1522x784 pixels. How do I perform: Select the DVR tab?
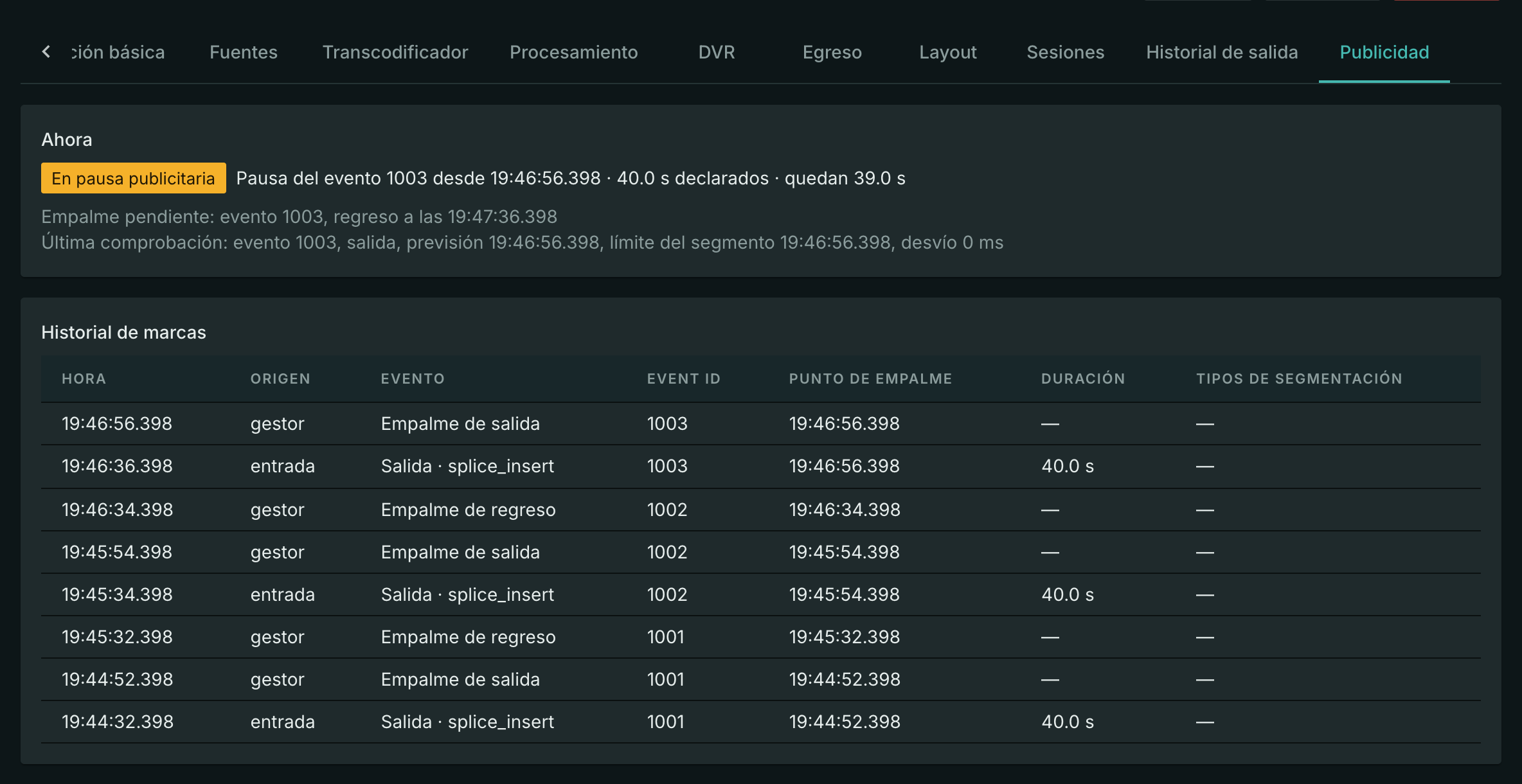pyautogui.click(x=717, y=52)
